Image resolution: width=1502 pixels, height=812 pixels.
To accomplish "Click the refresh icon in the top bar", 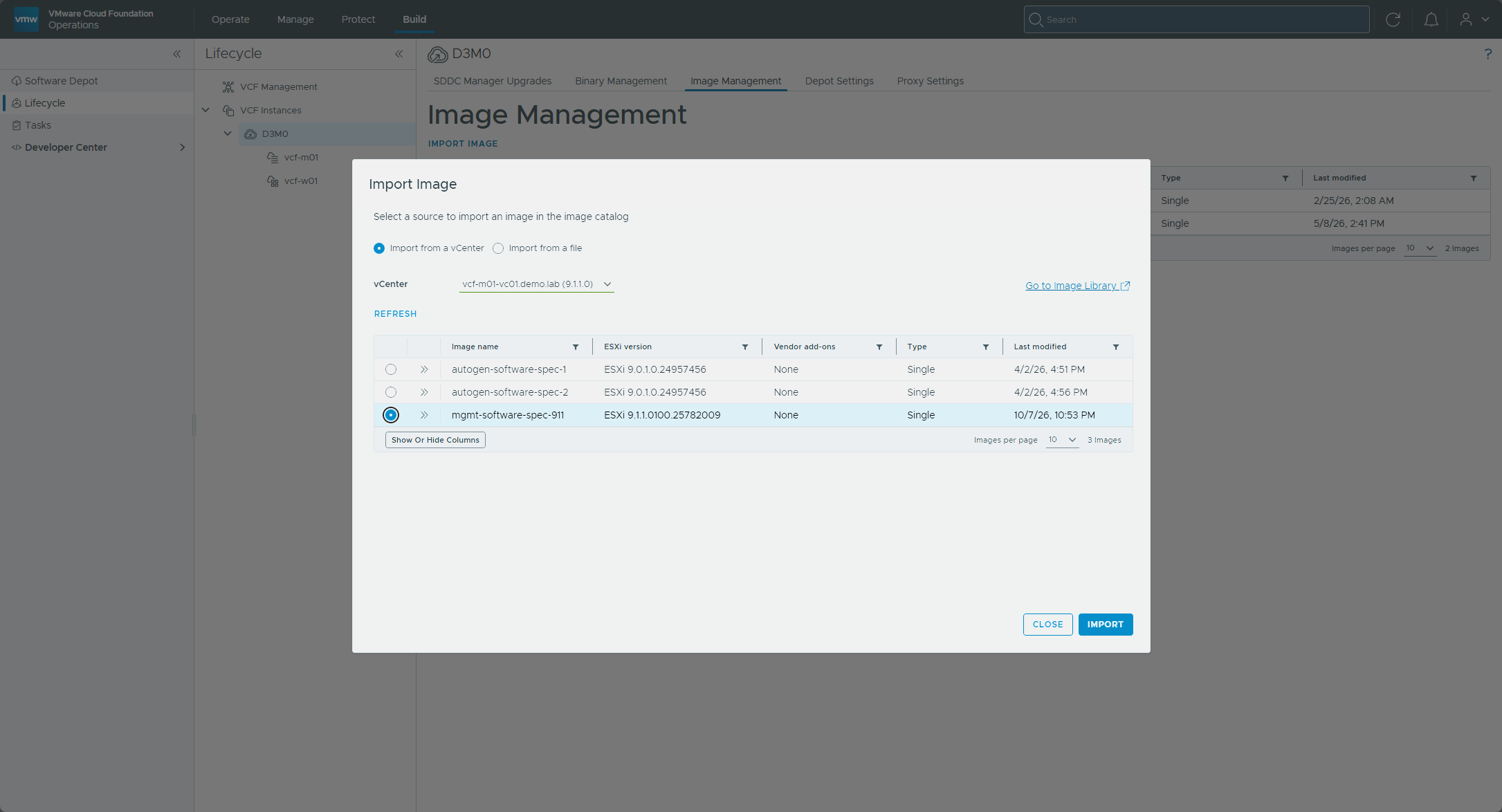I will tap(1393, 19).
